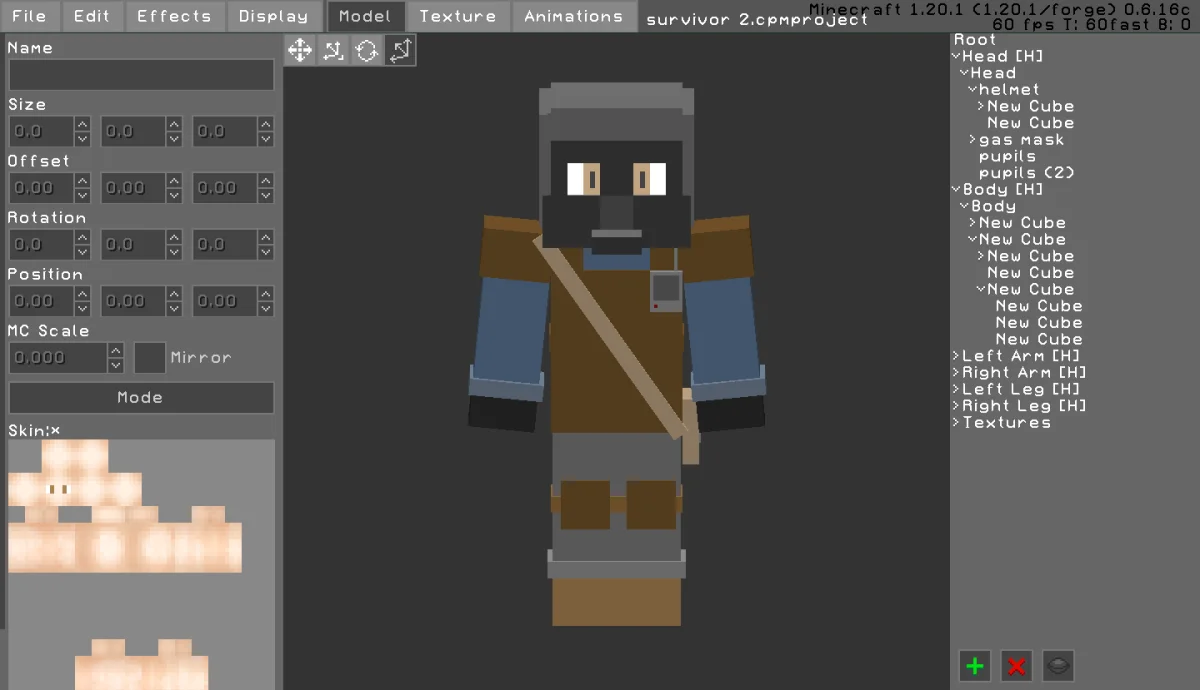The height and width of the screenshot is (690, 1200).
Task: Click the Mode button
Action: click(x=141, y=398)
